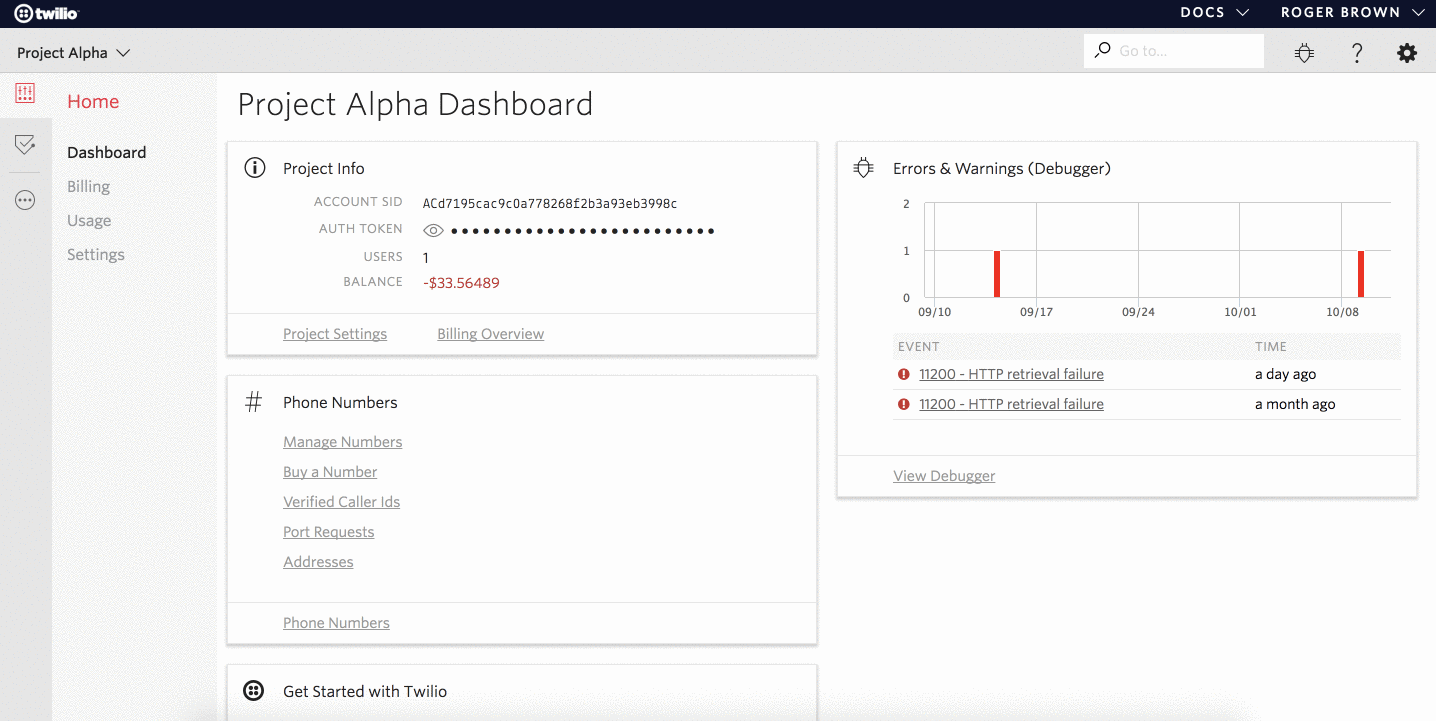This screenshot has width=1436, height=721.
Task: Open the console dashboard sidebar icon
Action: [x=25, y=94]
